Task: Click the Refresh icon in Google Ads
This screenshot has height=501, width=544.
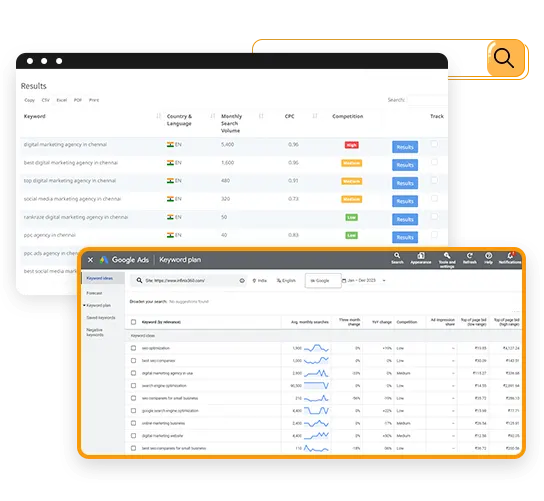Action: tap(469, 258)
